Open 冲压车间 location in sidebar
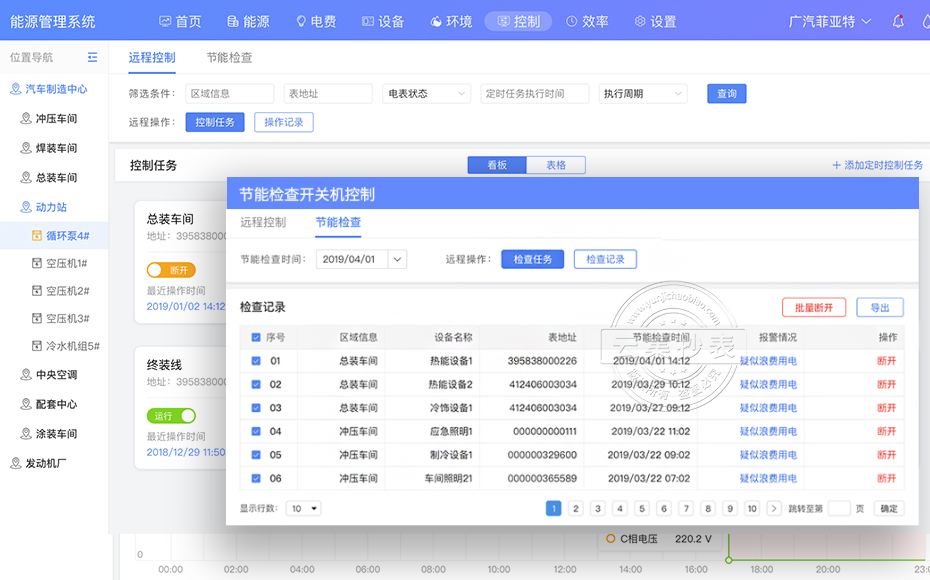The width and height of the screenshot is (930, 580). 56,119
